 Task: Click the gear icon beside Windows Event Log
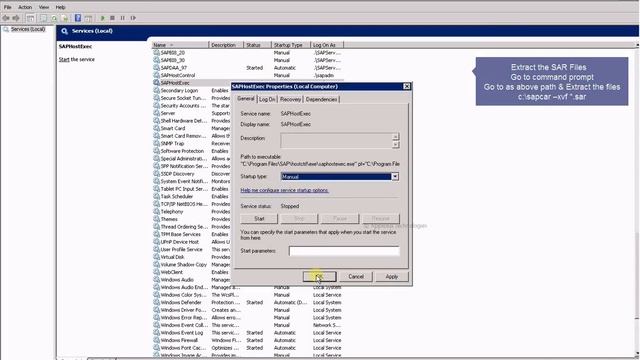point(156,333)
